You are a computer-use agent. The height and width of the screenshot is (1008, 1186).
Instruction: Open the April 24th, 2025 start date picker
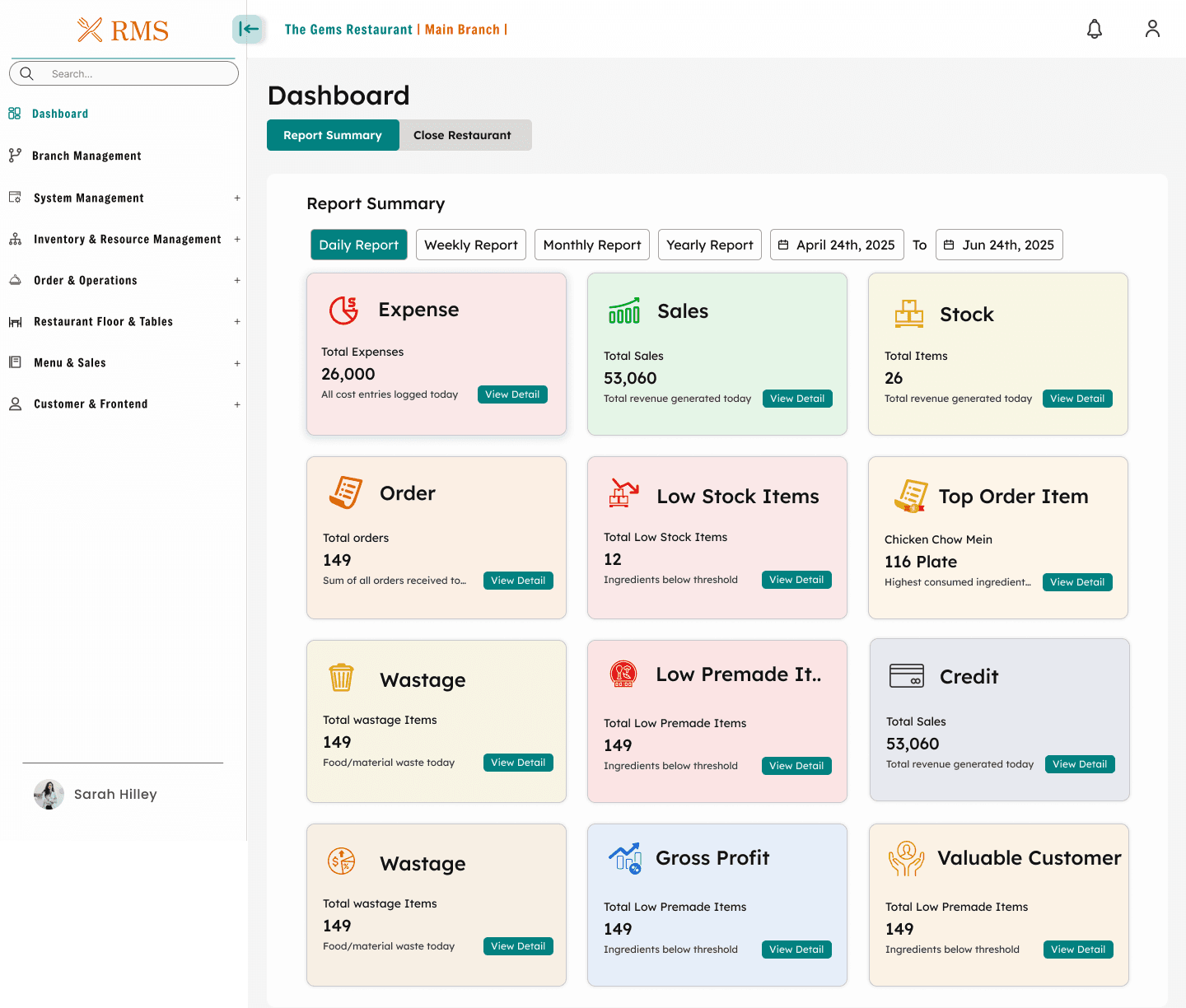837,245
